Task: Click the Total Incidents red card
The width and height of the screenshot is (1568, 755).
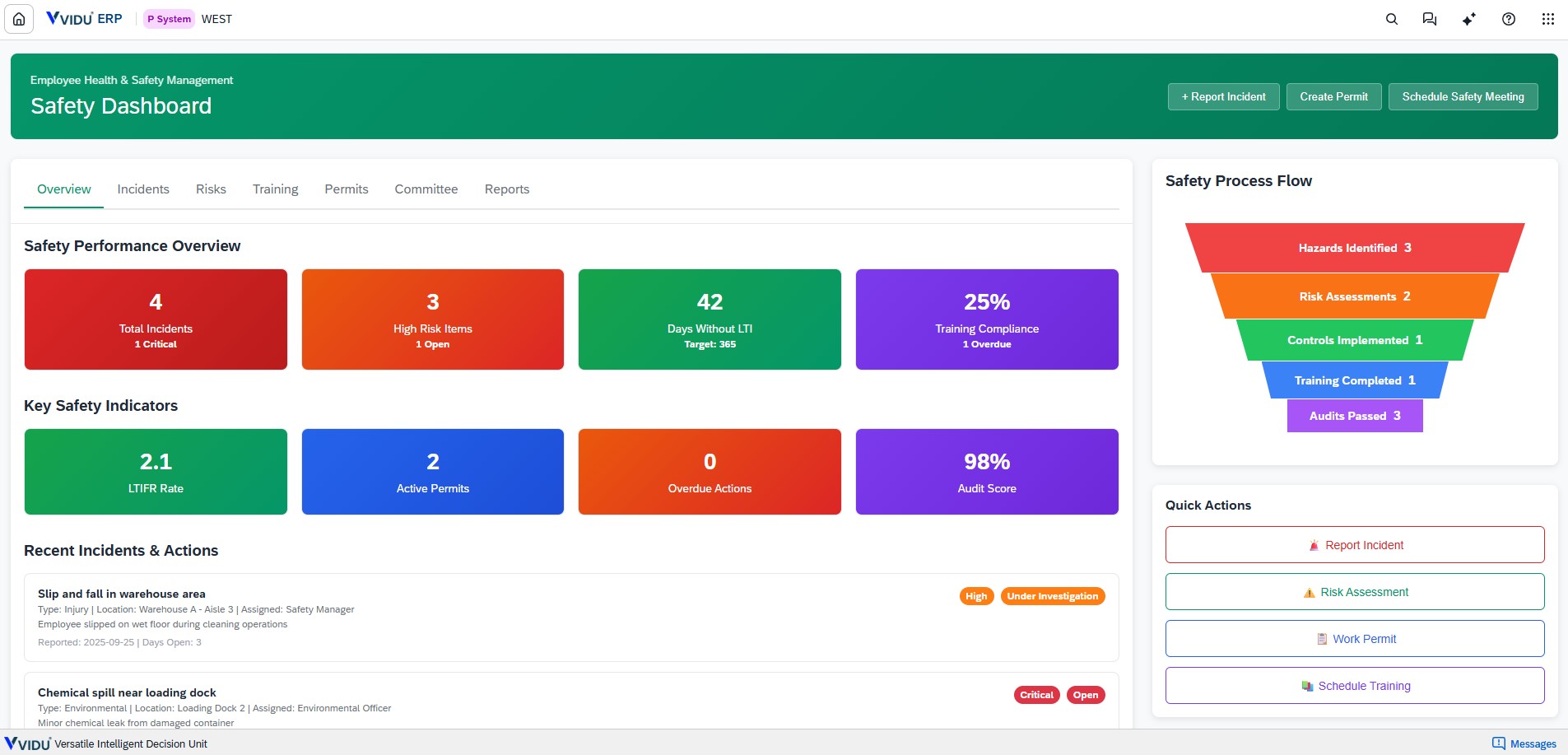Action: click(156, 319)
